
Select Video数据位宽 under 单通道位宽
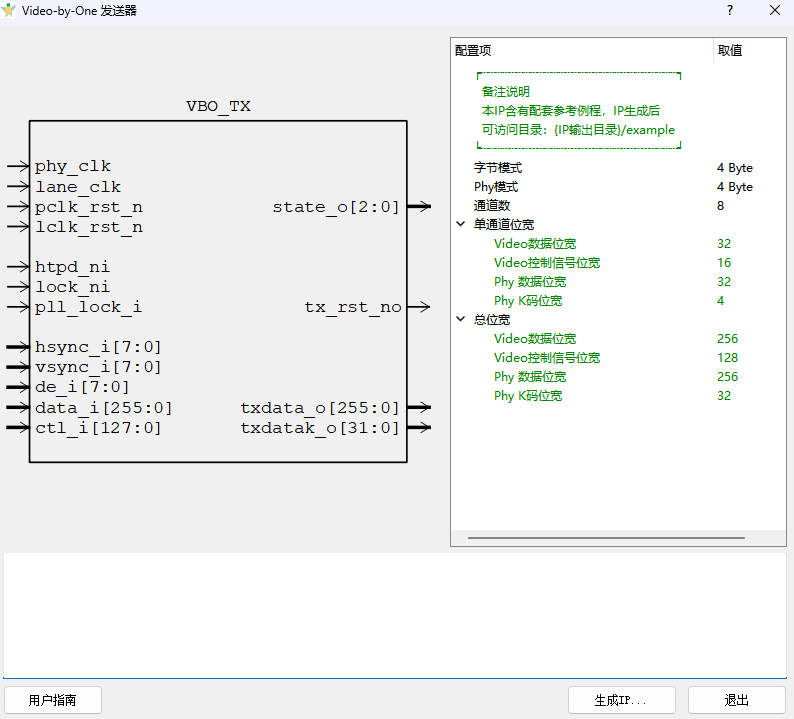pyautogui.click(x=535, y=244)
